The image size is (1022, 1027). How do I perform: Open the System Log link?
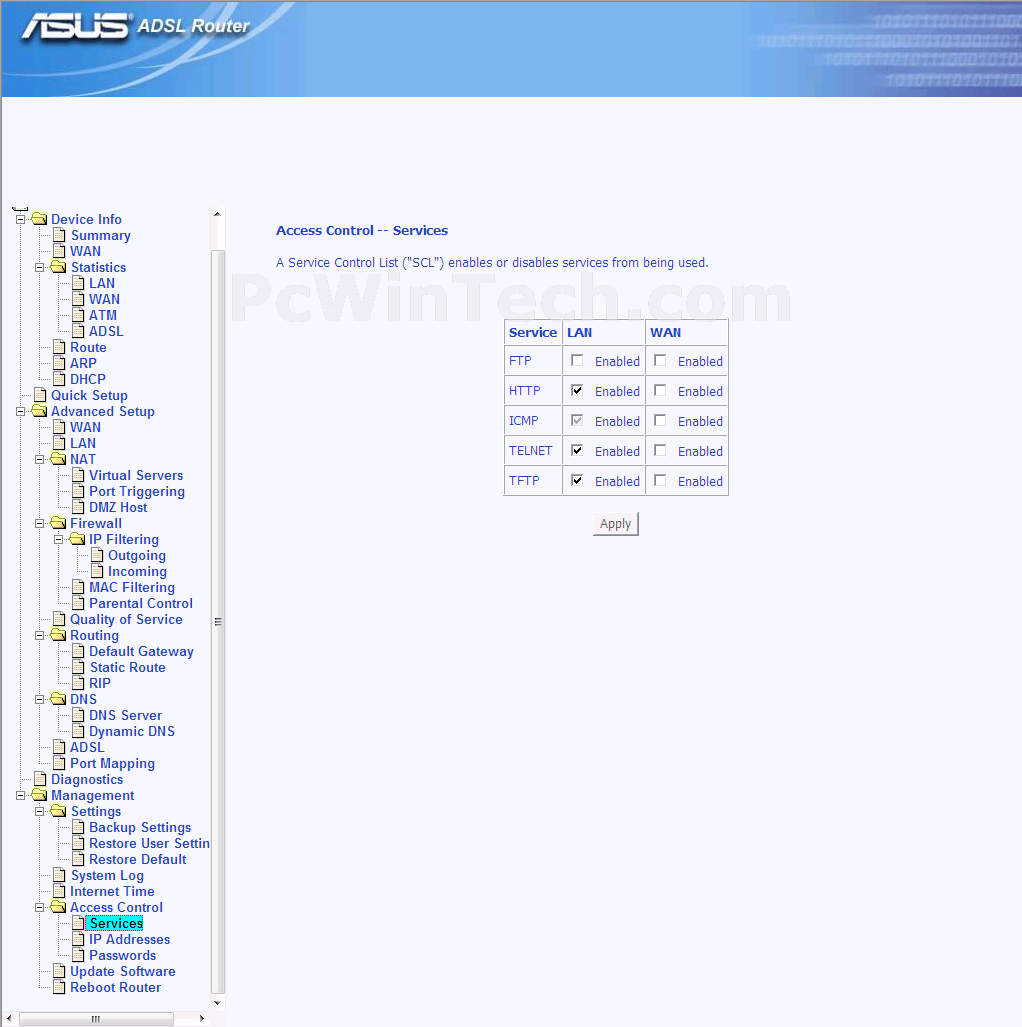(x=107, y=875)
